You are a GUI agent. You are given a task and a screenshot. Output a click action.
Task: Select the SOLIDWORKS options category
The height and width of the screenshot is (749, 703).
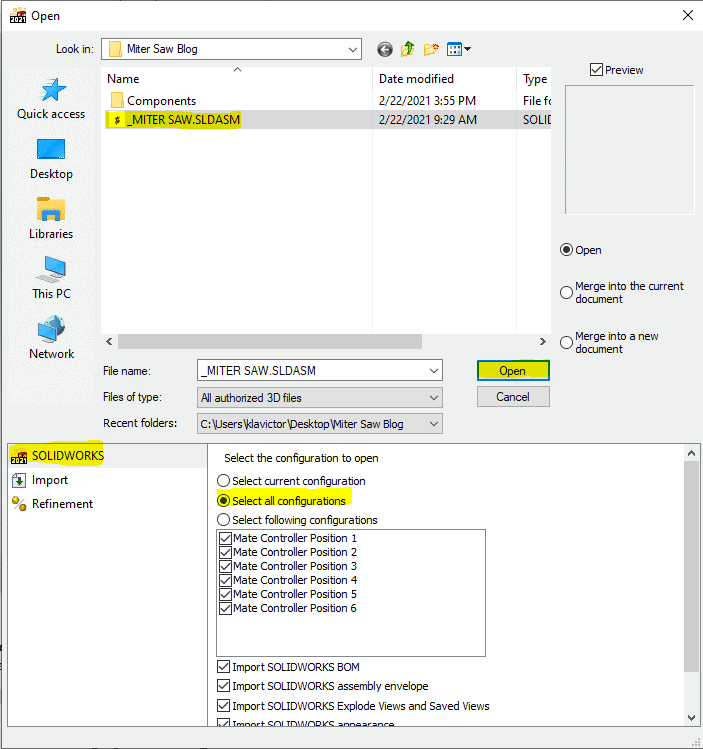click(x=108, y=456)
